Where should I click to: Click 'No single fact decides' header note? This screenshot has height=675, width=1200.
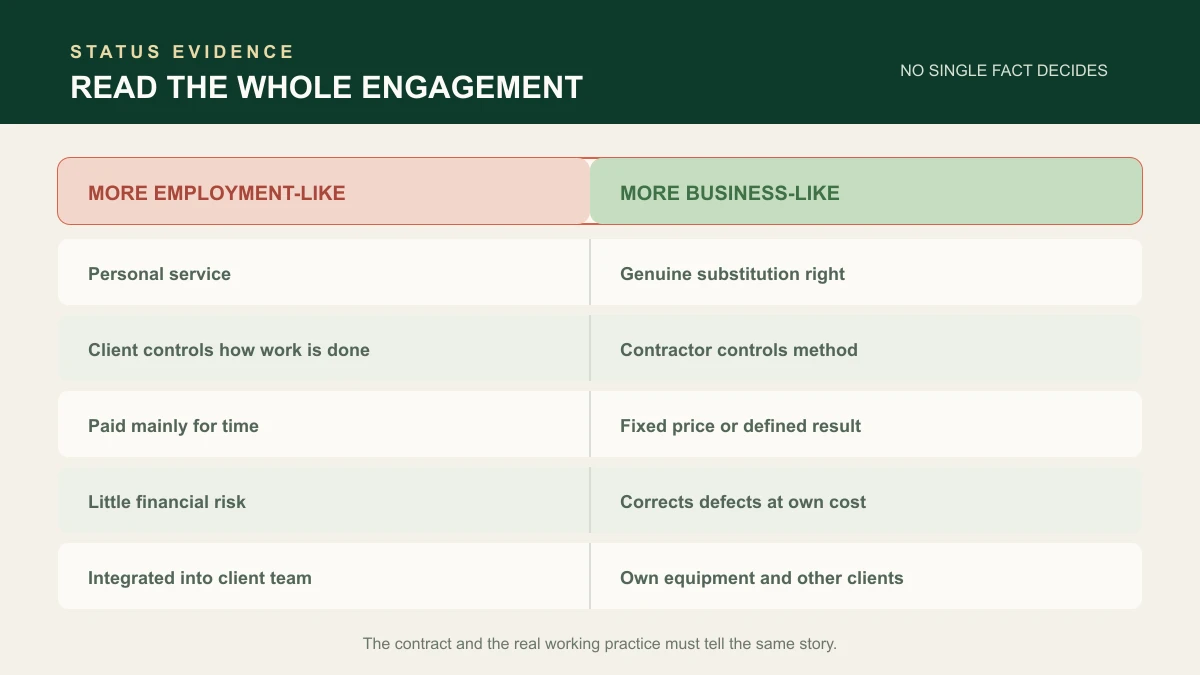point(1004,71)
